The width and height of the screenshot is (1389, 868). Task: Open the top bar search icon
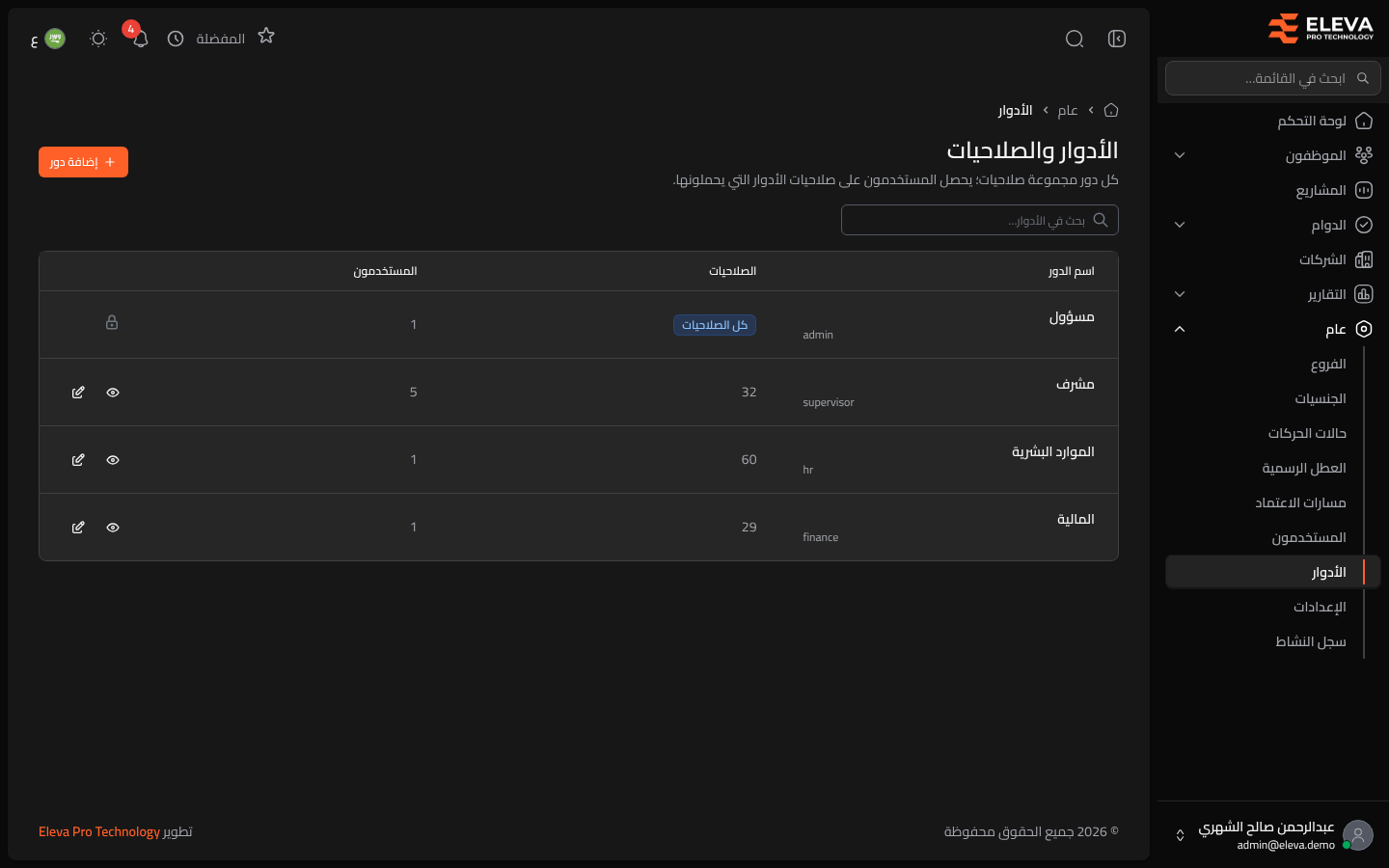(1075, 39)
